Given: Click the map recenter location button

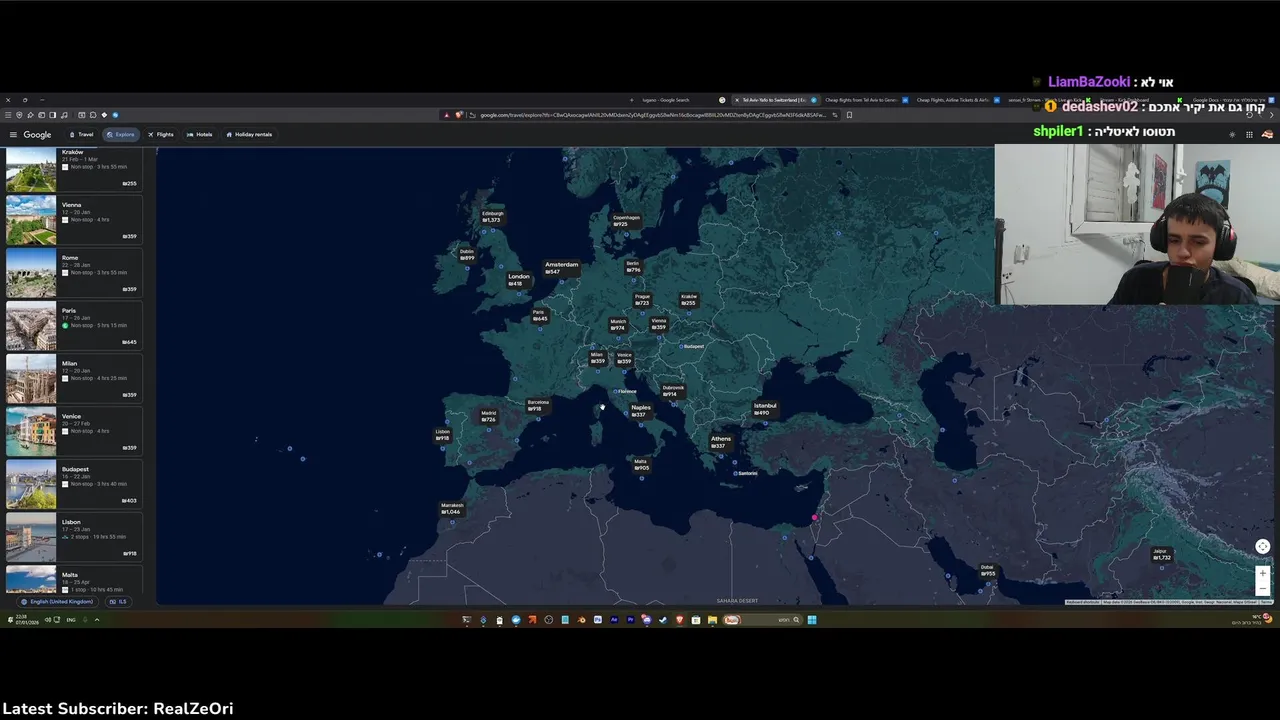Looking at the screenshot, I should point(1263,546).
